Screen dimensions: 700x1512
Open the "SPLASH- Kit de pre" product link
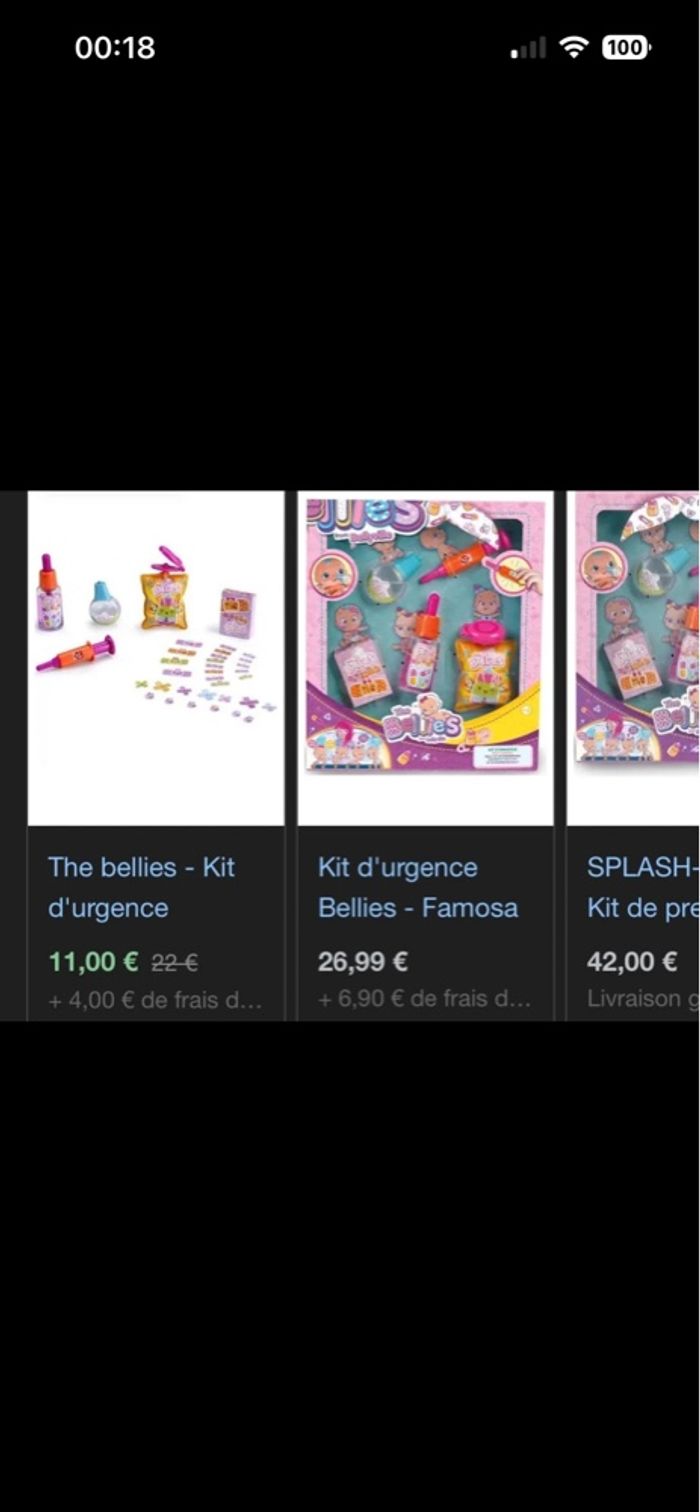pyautogui.click(x=642, y=888)
